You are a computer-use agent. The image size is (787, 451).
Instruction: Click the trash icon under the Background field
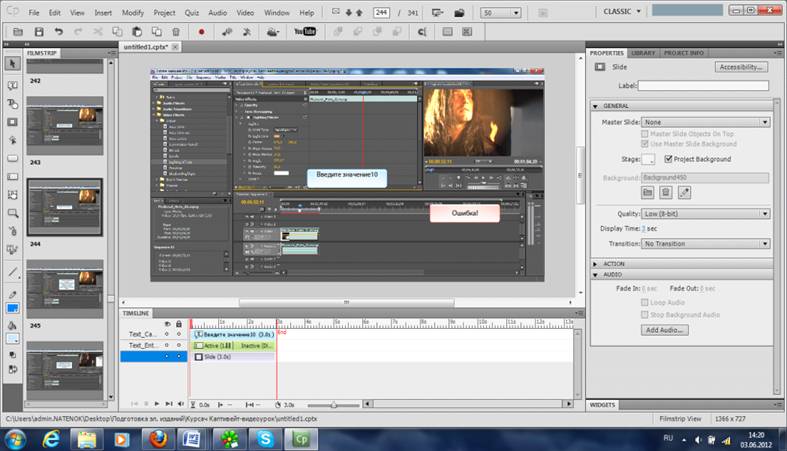[665, 192]
